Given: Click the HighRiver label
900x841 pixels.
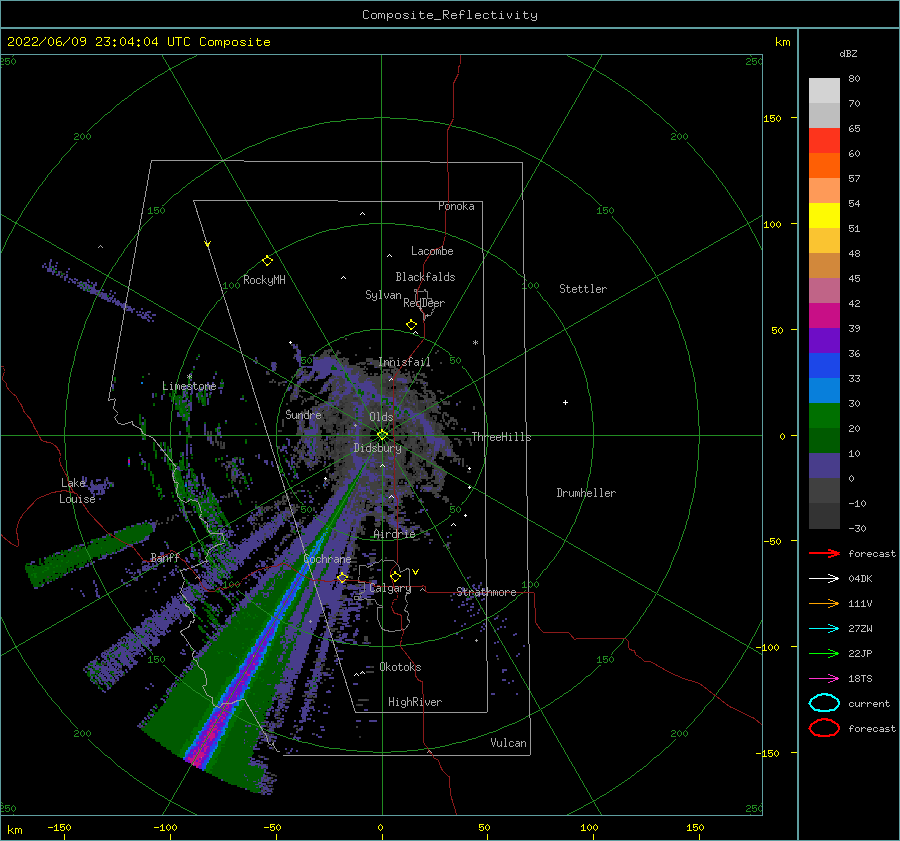Looking at the screenshot, I should tap(415, 702).
